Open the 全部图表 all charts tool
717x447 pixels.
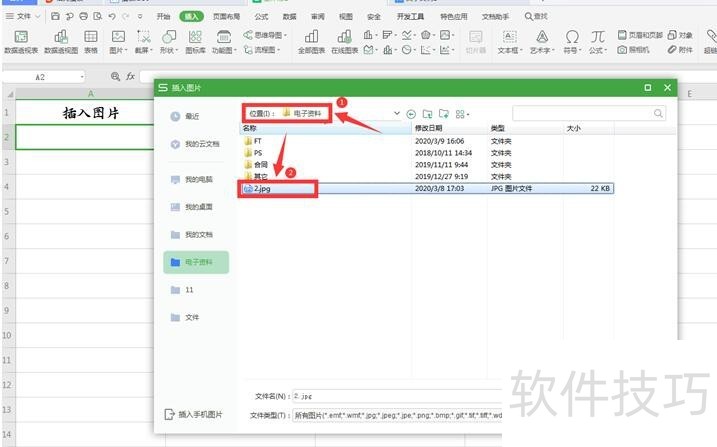tap(311, 42)
